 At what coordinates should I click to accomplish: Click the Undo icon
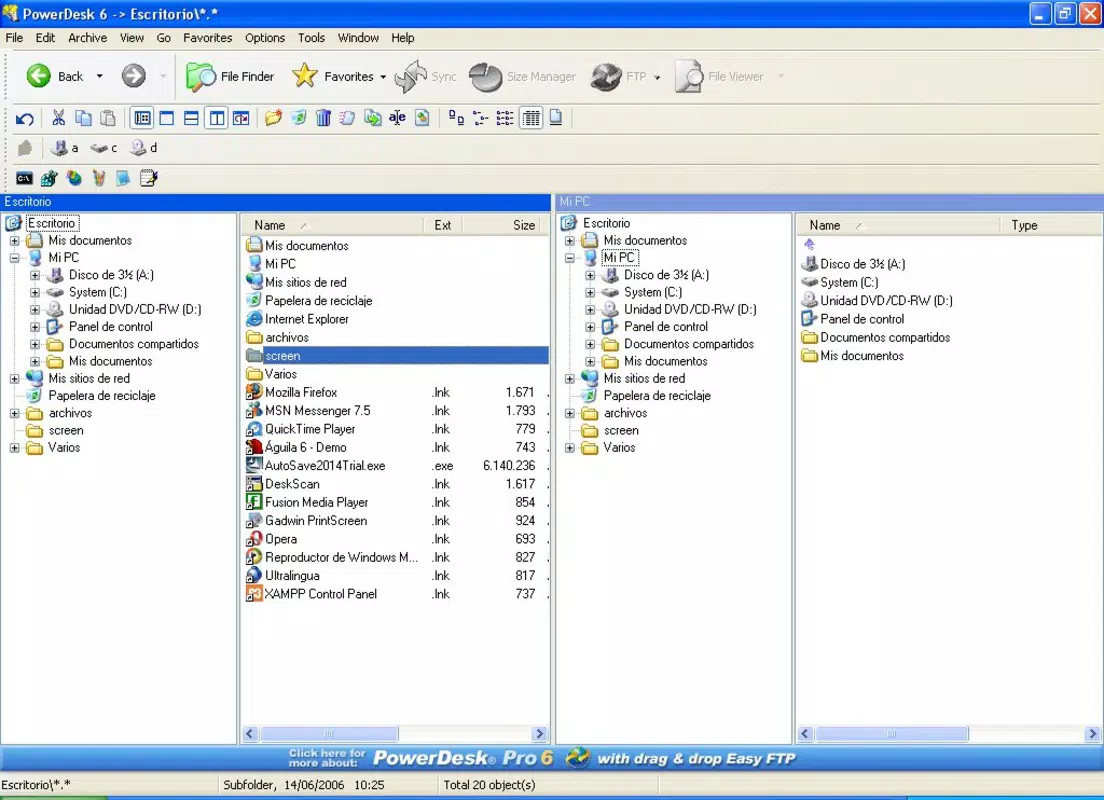pyautogui.click(x=25, y=118)
